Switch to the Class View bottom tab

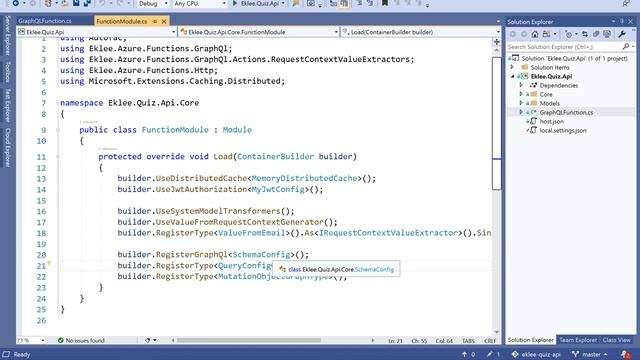[x=616, y=340]
